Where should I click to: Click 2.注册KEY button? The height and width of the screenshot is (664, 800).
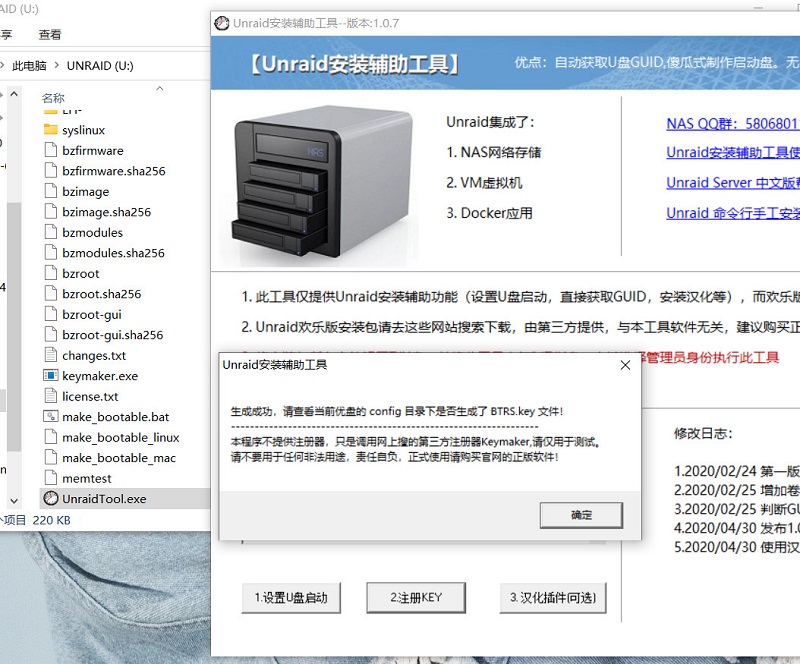point(416,598)
